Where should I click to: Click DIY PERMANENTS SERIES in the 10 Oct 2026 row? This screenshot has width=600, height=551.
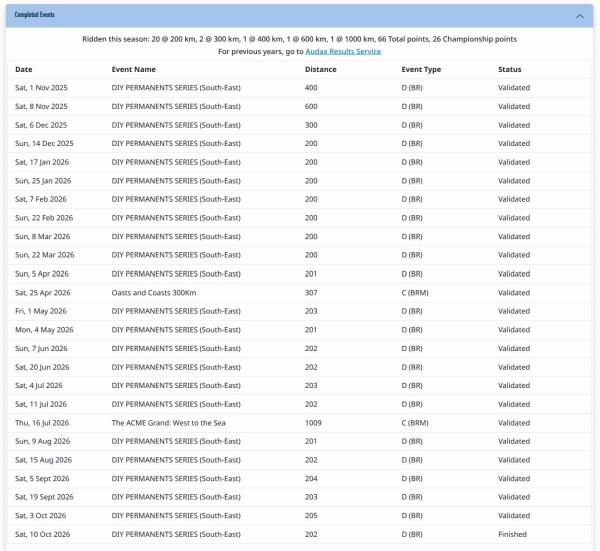pos(176,535)
